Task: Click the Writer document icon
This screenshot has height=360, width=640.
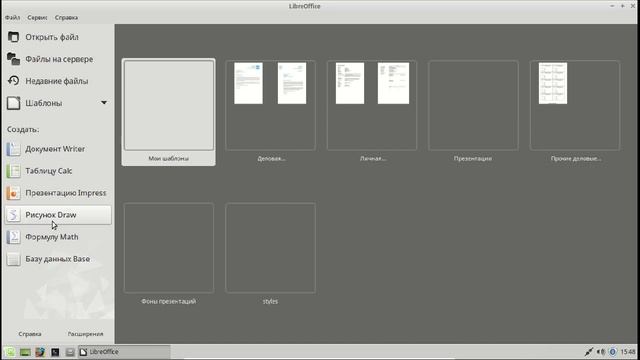Action: pyautogui.click(x=13, y=149)
